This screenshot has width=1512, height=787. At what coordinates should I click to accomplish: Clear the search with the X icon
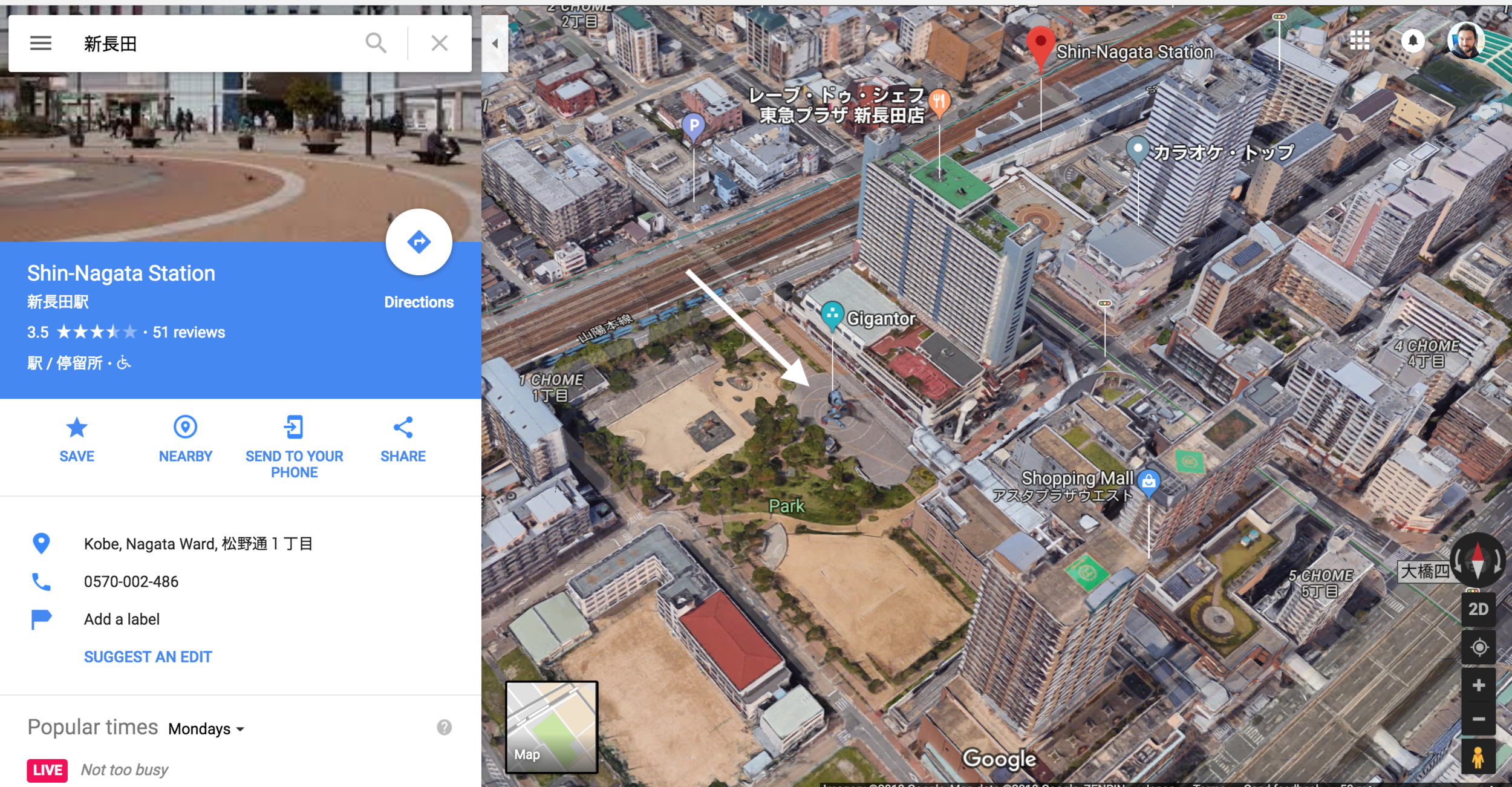(439, 43)
